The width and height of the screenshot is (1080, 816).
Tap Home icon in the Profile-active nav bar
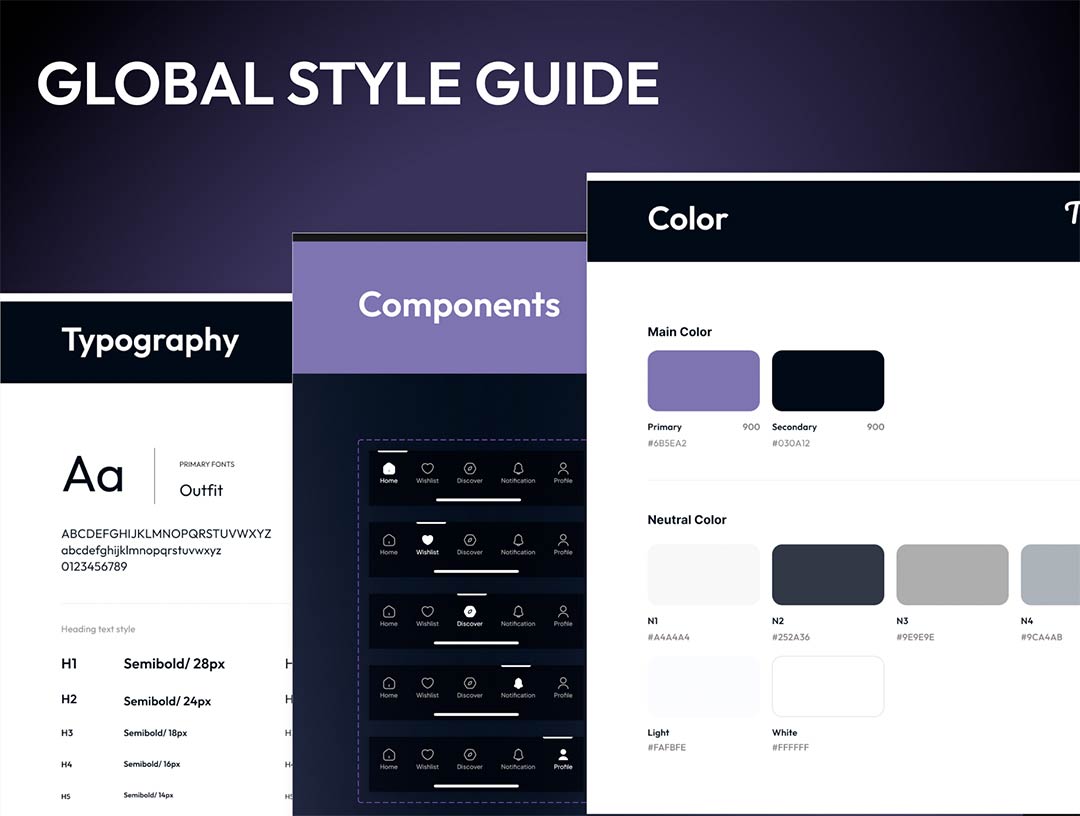[x=389, y=755]
